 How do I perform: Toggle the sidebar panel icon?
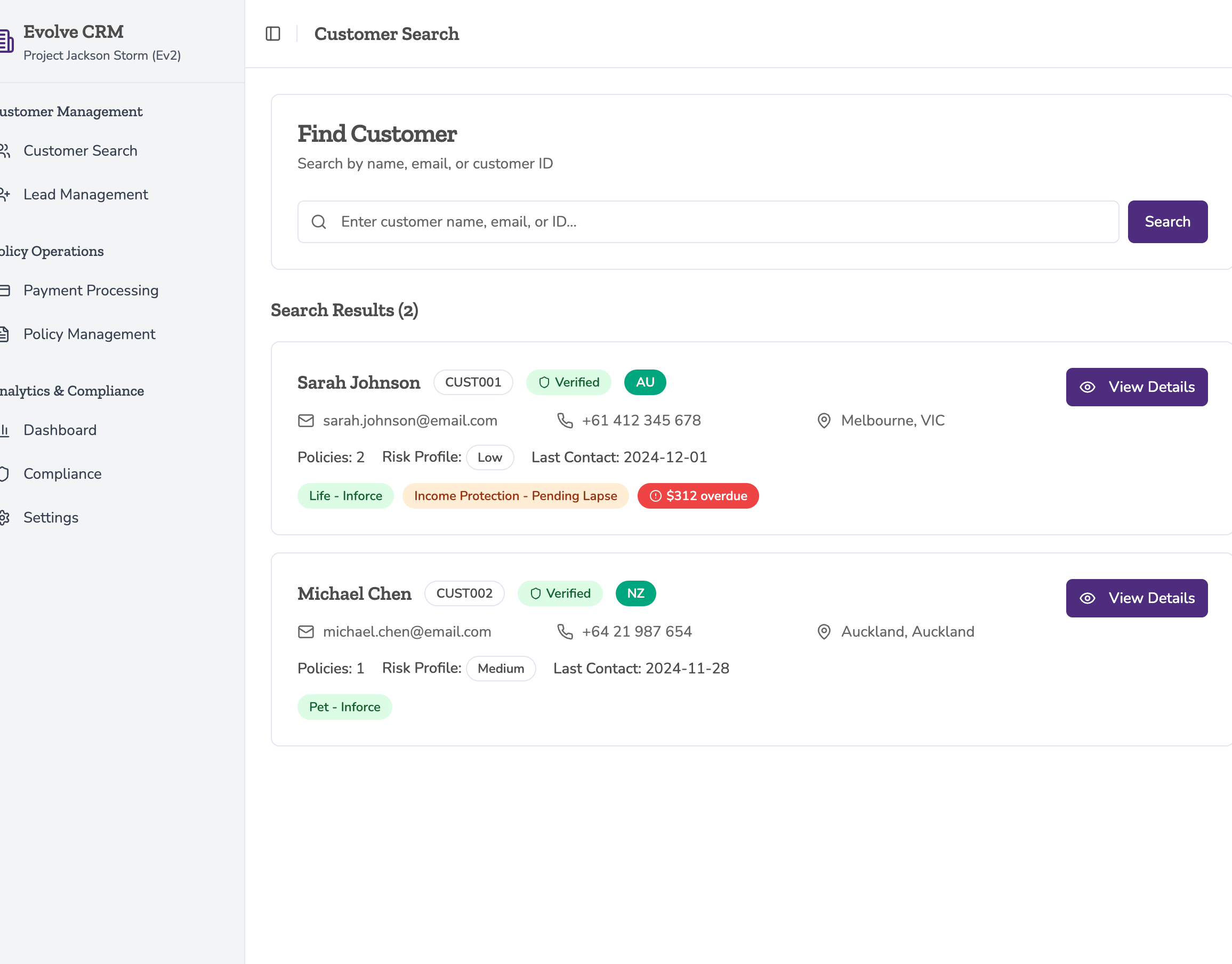(x=272, y=34)
